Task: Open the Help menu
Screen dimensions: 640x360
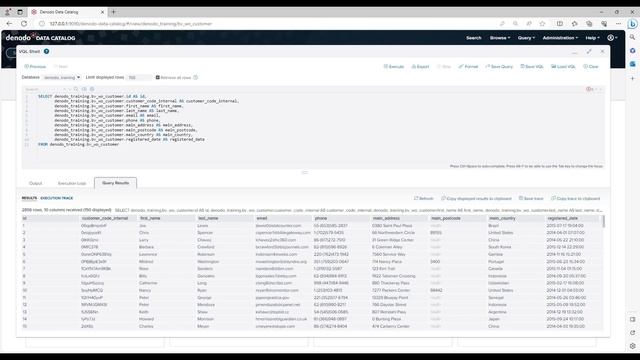Action: tap(592, 38)
